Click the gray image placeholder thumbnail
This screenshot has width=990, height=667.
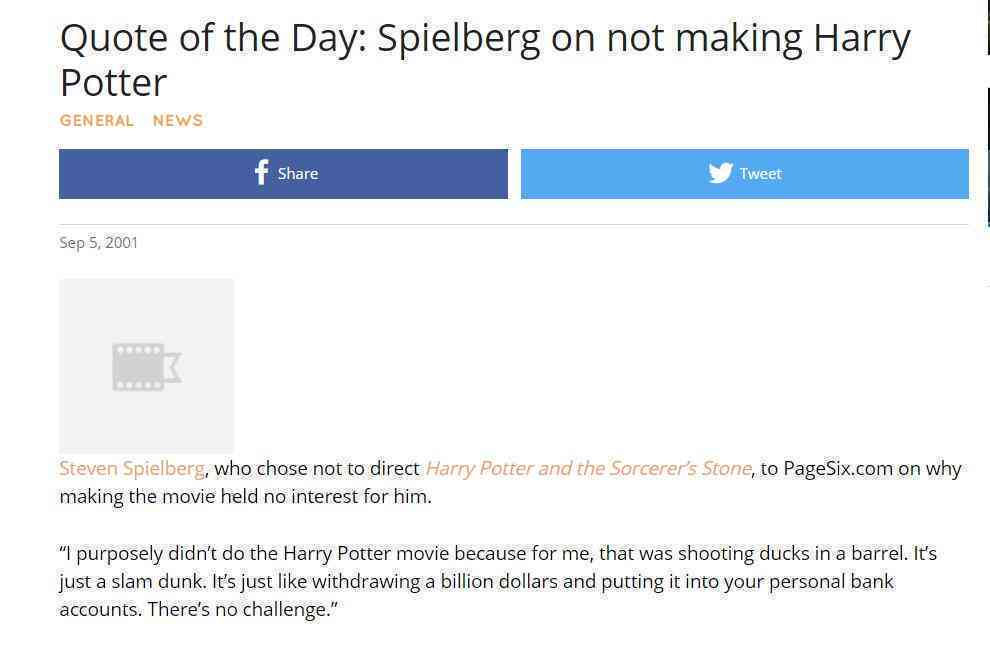[x=146, y=366]
